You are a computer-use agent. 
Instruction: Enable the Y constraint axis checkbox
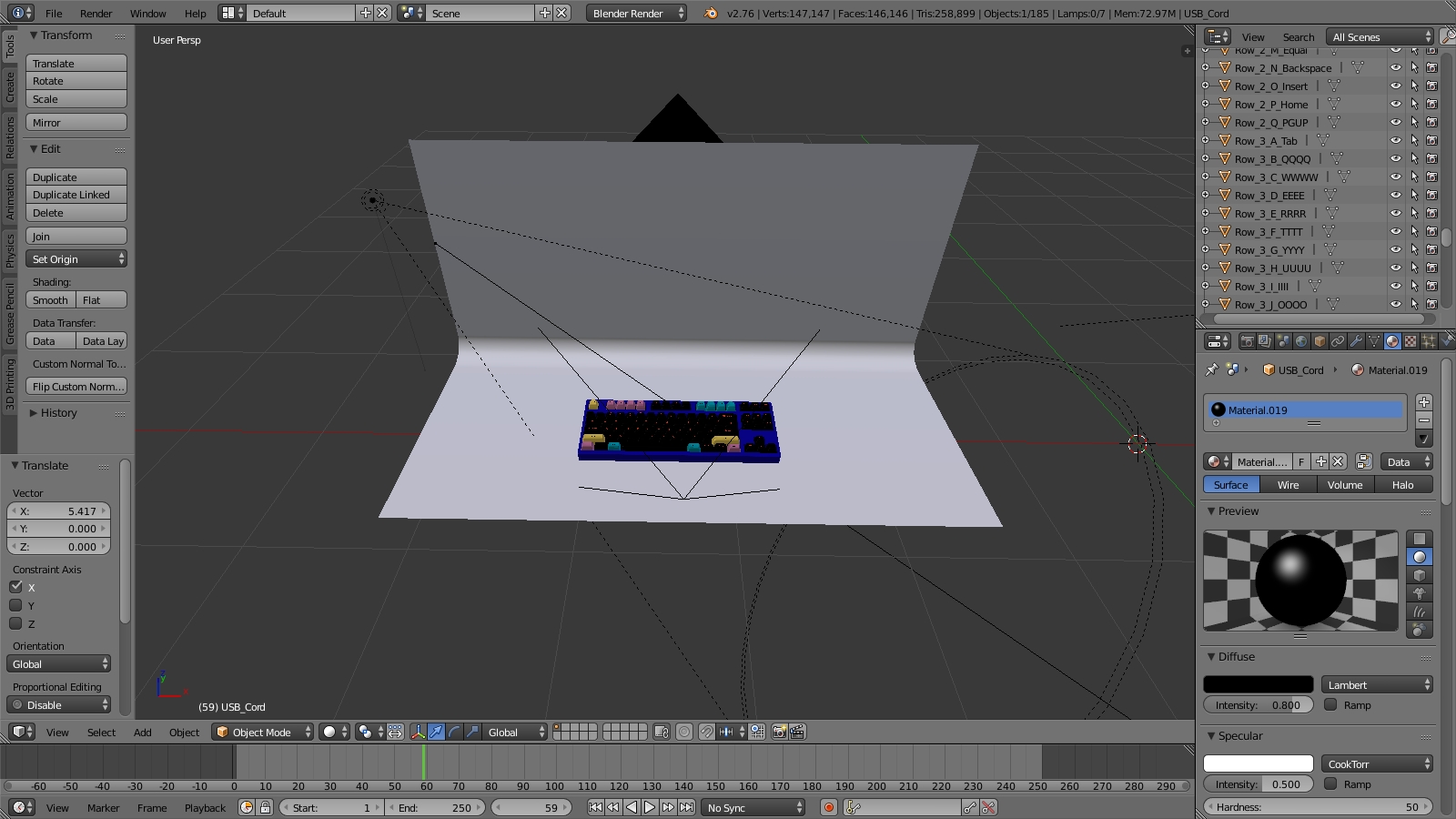15,605
